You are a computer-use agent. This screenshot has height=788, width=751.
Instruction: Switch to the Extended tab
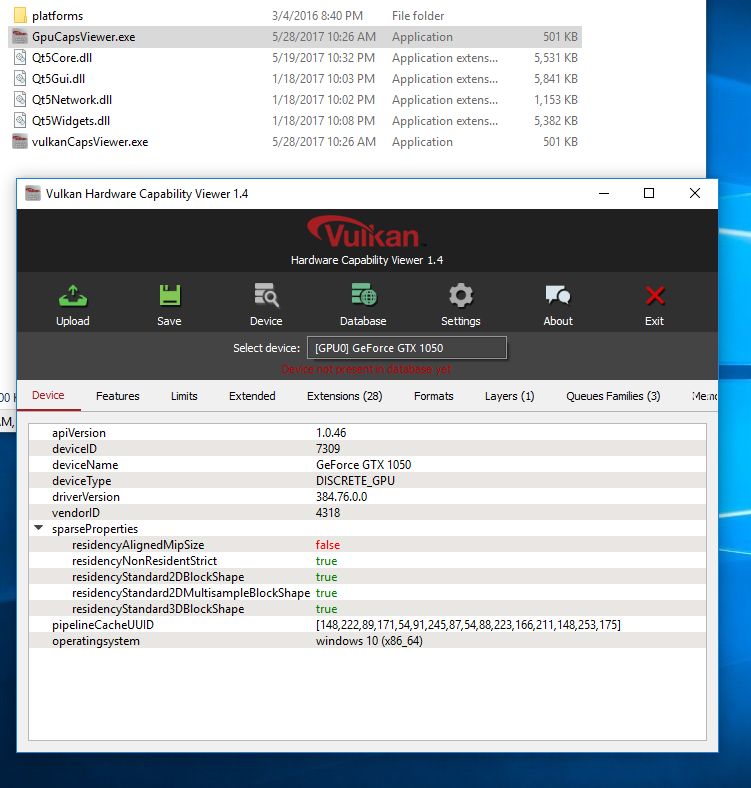(252, 396)
